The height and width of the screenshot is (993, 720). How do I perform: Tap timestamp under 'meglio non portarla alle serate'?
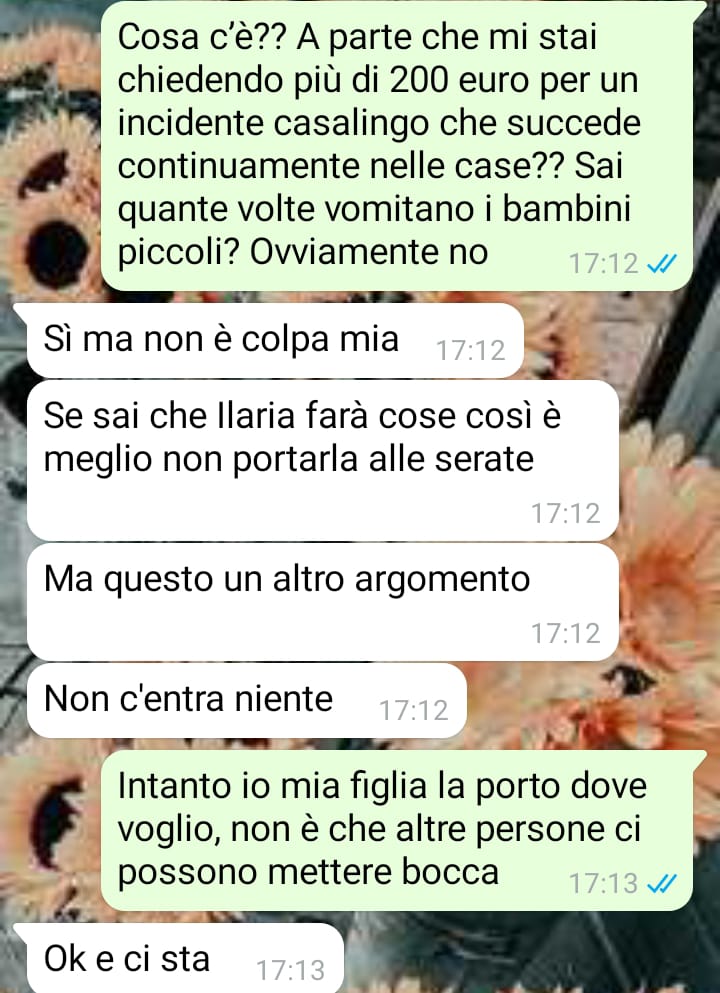tap(565, 514)
